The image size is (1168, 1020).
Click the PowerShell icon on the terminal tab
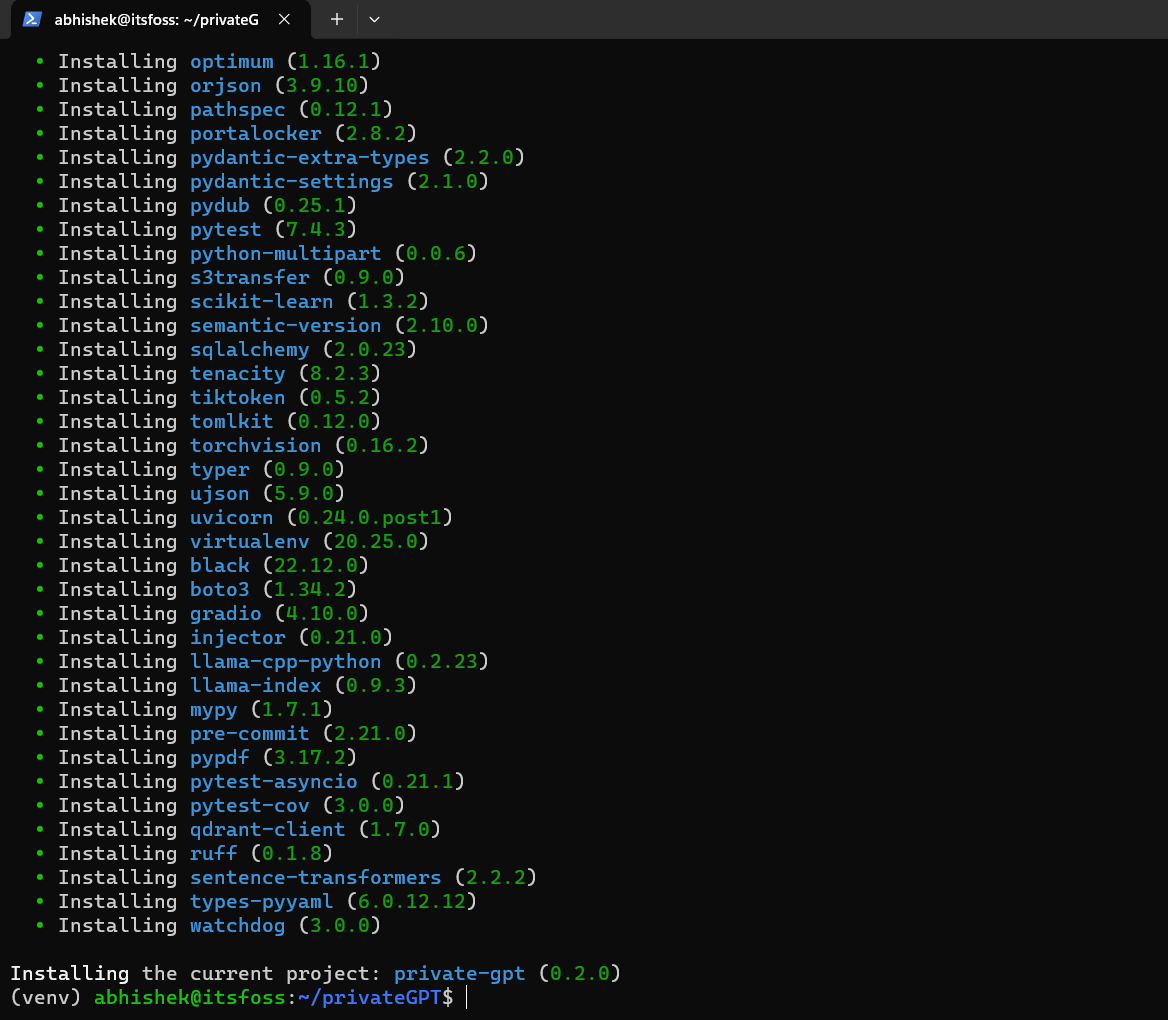tap(32, 19)
